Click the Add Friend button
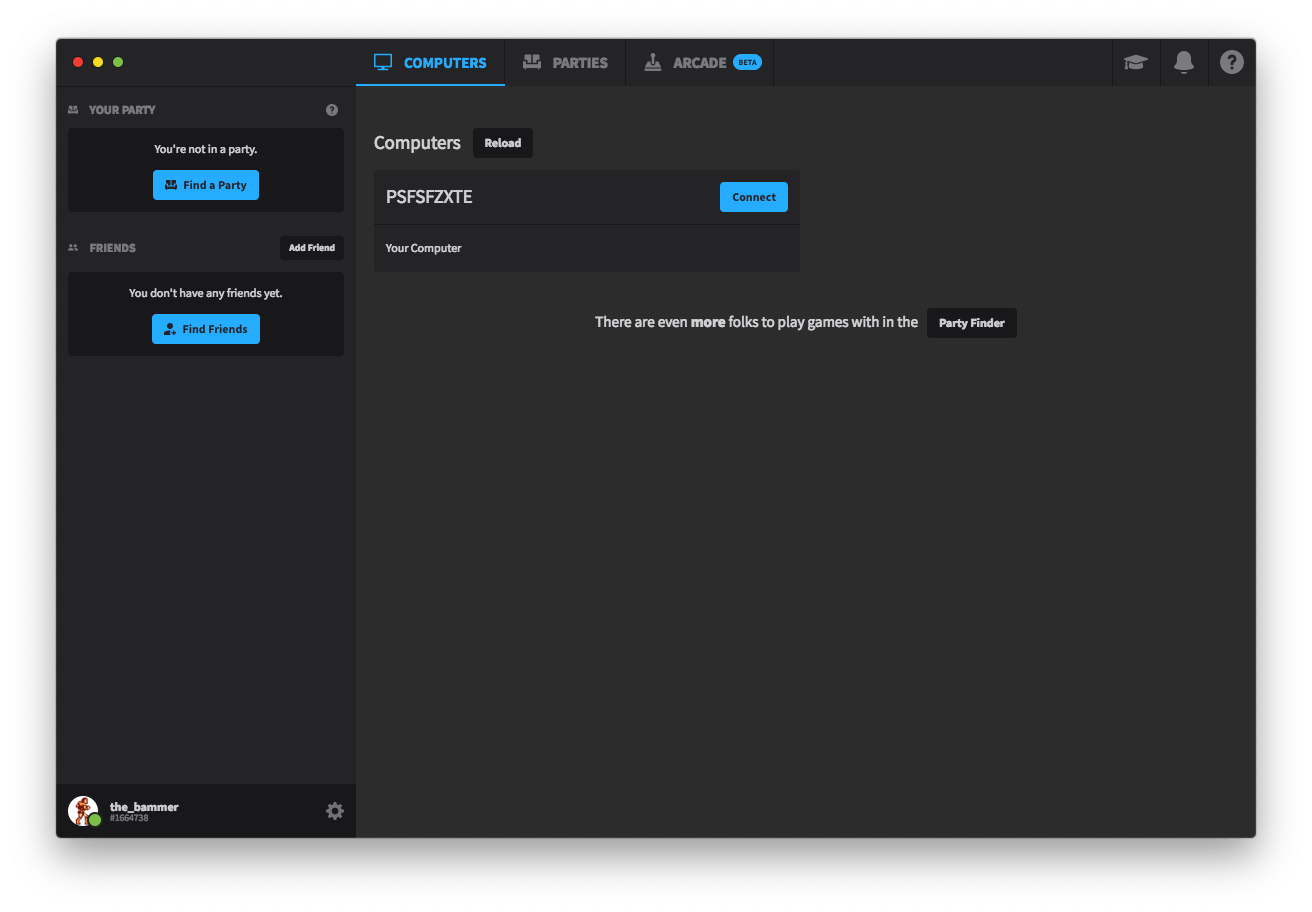 coord(312,248)
